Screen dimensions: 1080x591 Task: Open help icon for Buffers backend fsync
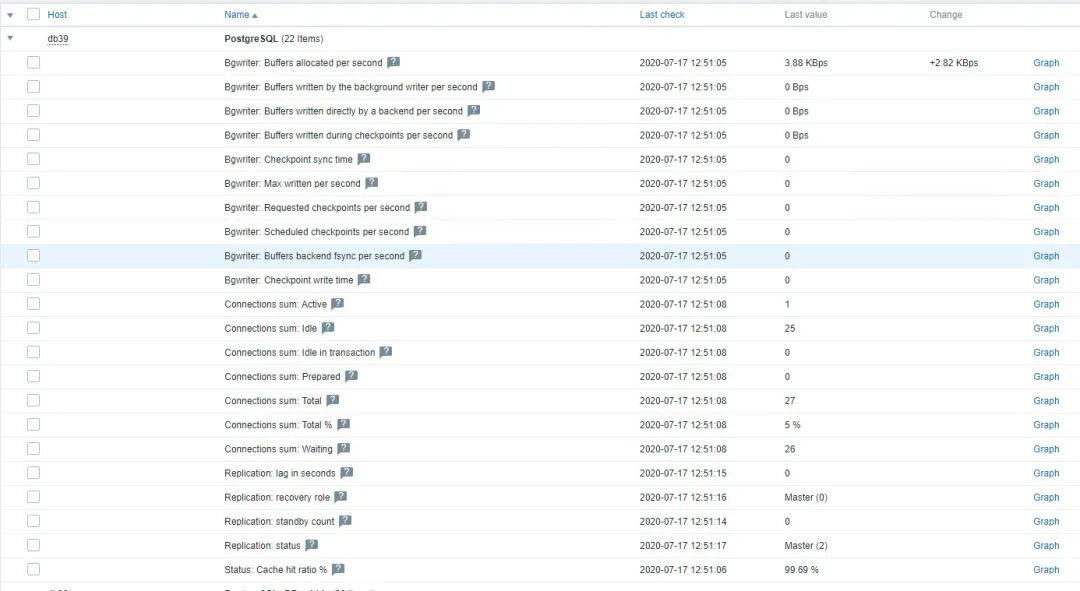tap(415, 255)
